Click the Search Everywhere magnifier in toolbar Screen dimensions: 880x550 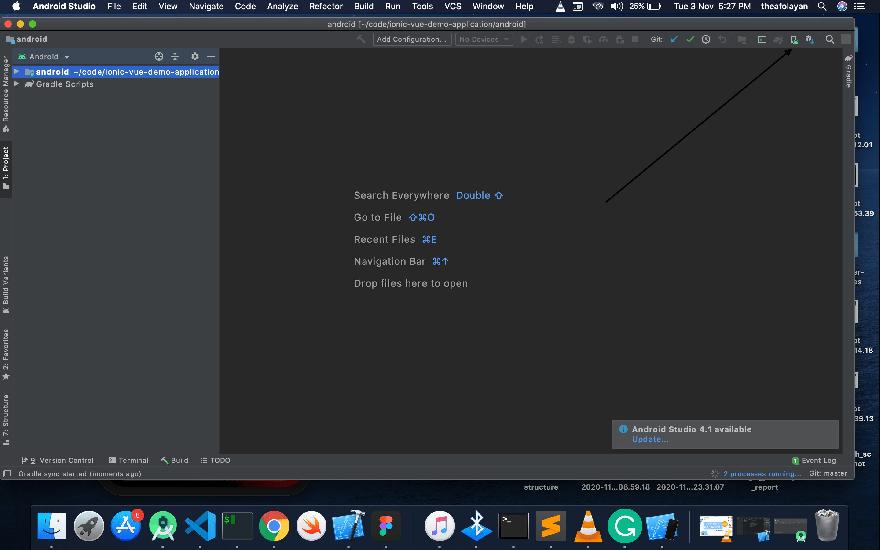click(x=829, y=39)
